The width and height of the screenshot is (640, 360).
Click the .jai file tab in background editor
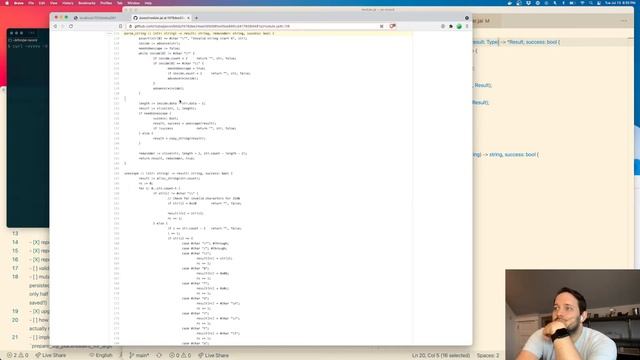pyautogui.click(x=482, y=21)
